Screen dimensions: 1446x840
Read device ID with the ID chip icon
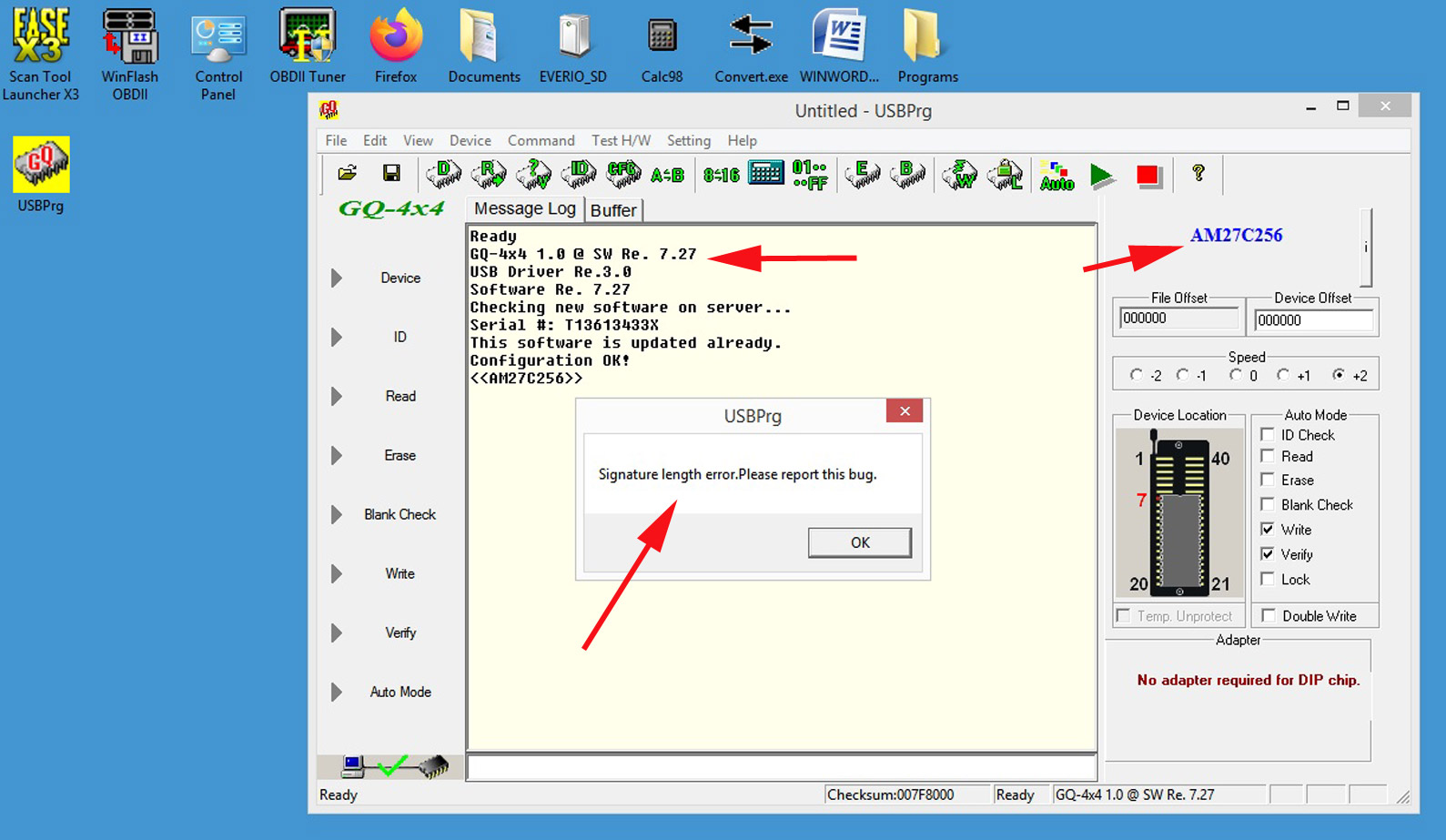579,173
